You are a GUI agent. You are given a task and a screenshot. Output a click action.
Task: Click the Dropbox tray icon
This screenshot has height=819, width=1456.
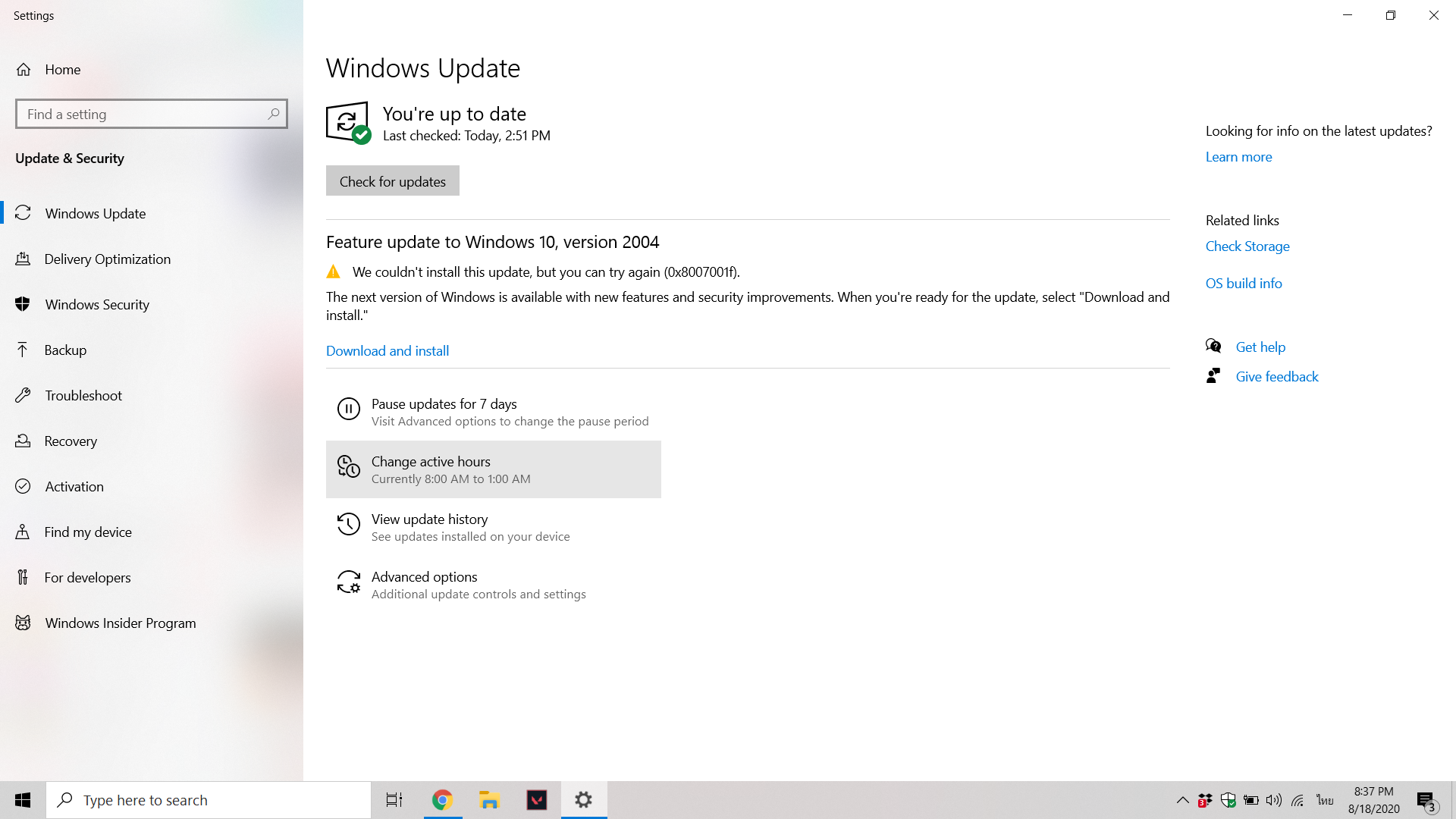1205,800
